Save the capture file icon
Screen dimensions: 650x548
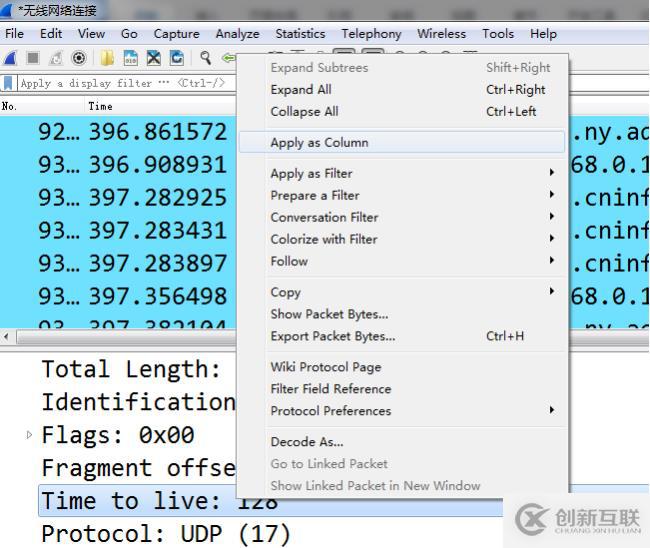pyautogui.click(x=131, y=58)
